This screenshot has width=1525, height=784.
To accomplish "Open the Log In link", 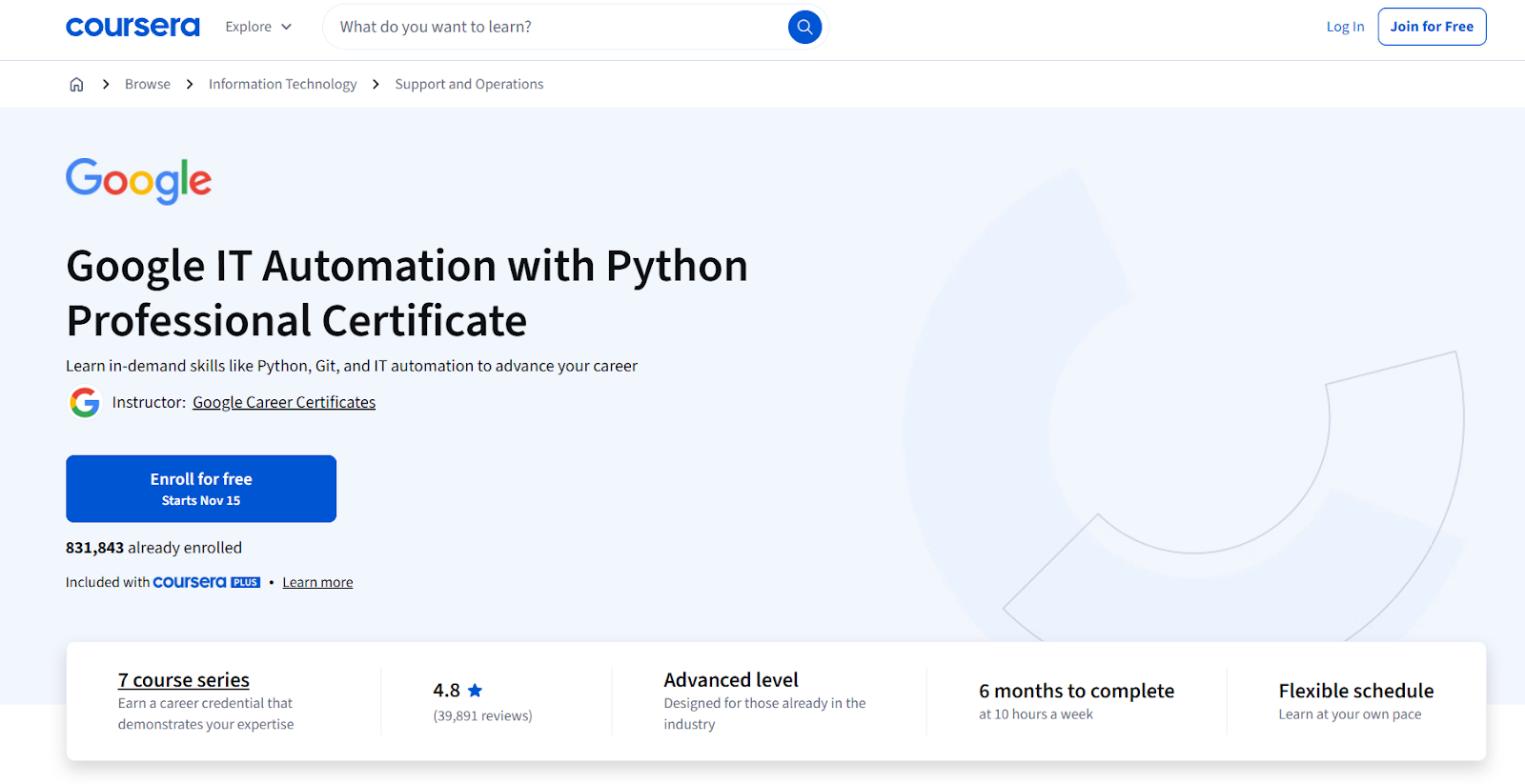I will point(1345,27).
